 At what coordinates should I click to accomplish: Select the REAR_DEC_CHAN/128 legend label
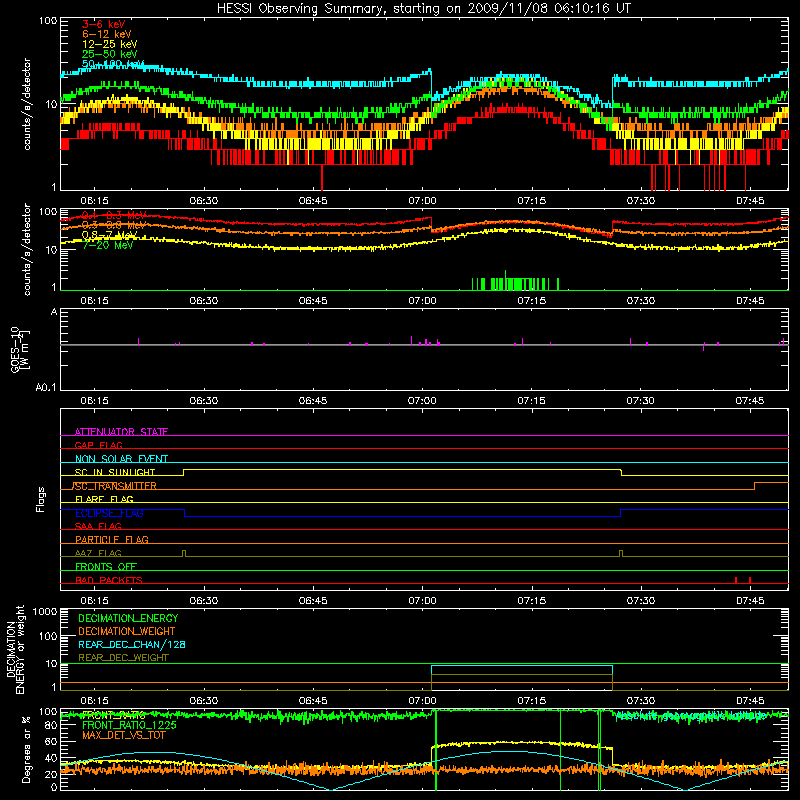pyautogui.click(x=132, y=644)
